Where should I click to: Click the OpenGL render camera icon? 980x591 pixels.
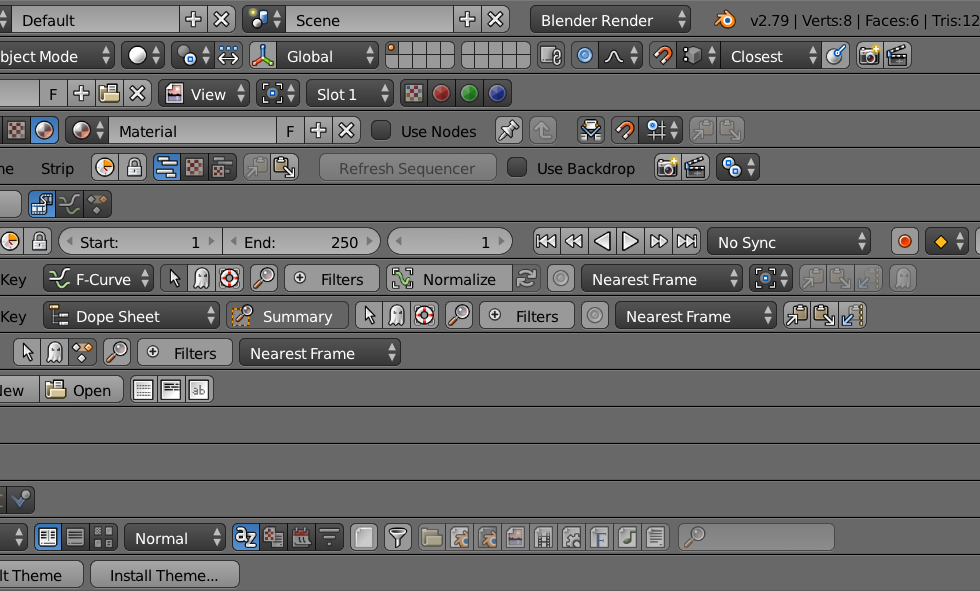pyautogui.click(x=869, y=56)
